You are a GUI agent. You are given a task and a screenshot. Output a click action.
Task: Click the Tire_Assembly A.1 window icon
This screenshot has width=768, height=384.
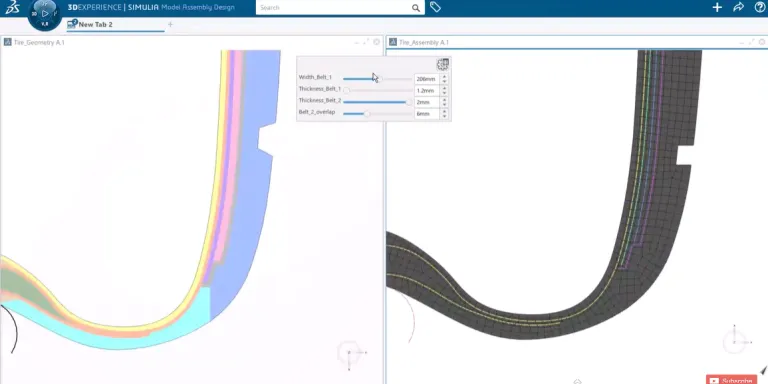393,42
